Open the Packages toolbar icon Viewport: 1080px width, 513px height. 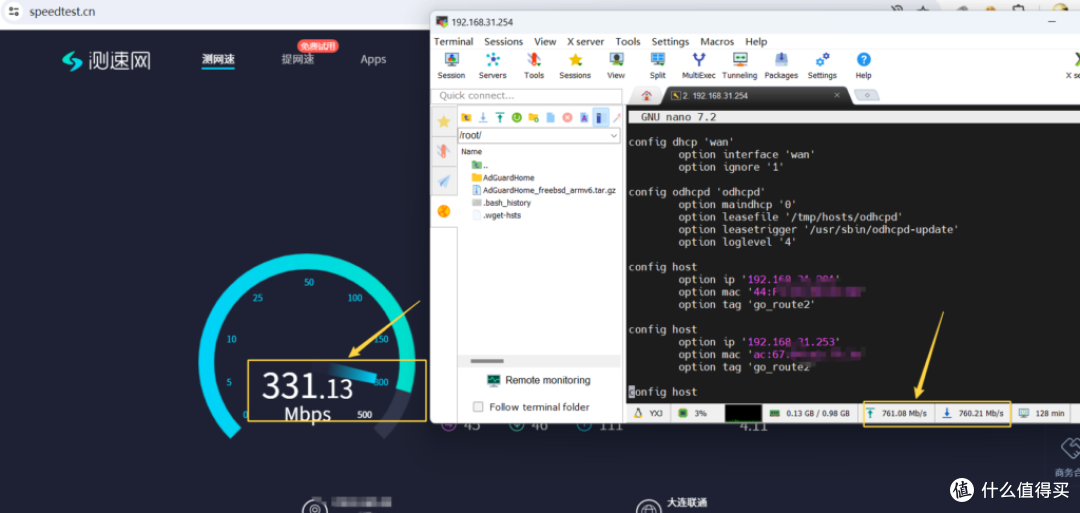pyautogui.click(x=781, y=66)
